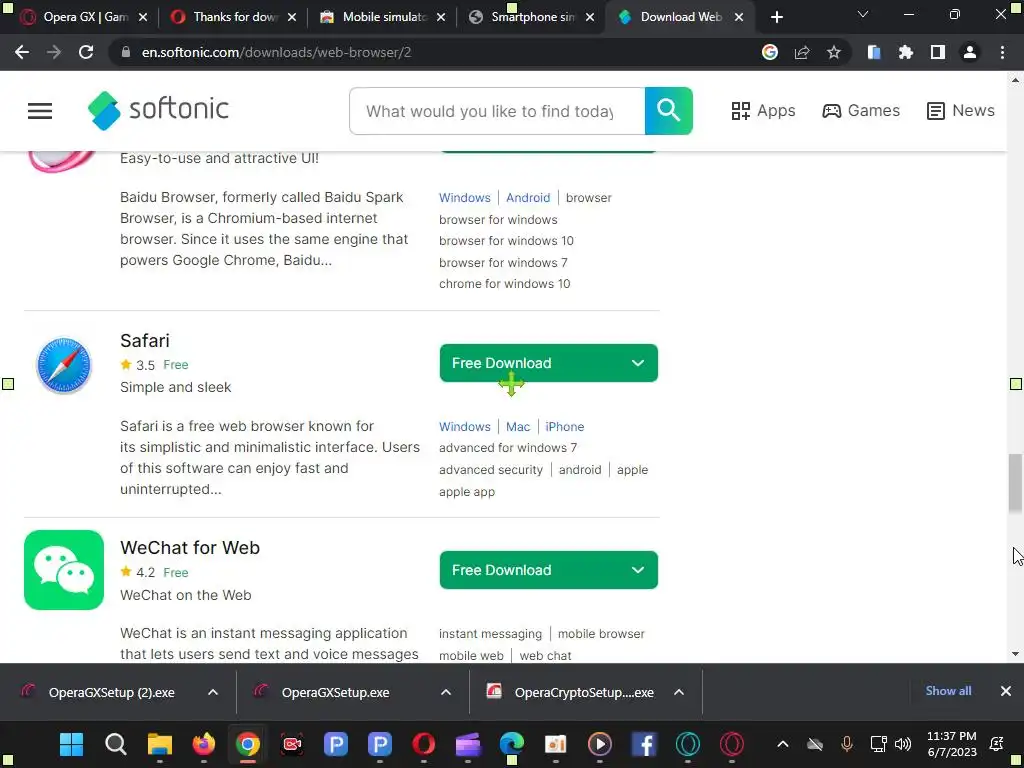
Task: Open the WeChat for Web title
Action: (x=189, y=547)
